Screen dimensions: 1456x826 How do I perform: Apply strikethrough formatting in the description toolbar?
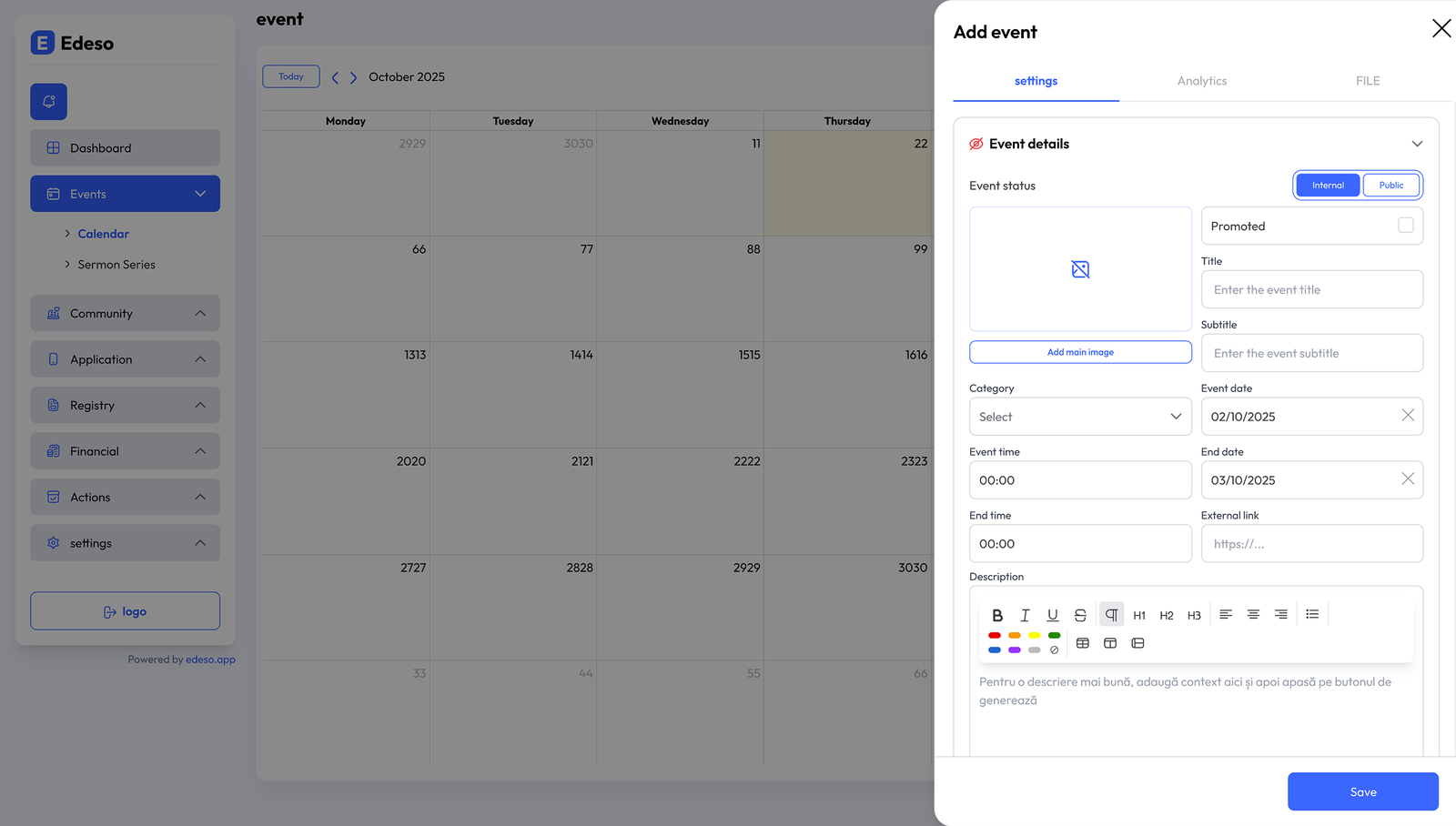1080,615
